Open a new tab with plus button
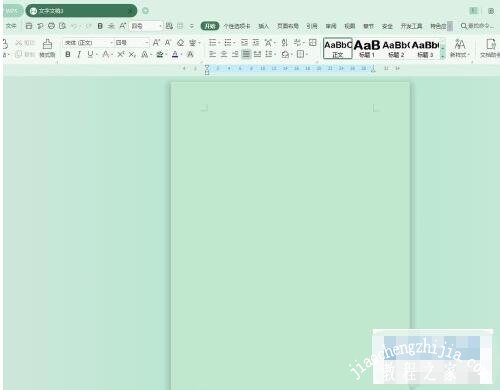500x390 pixels. point(145,11)
